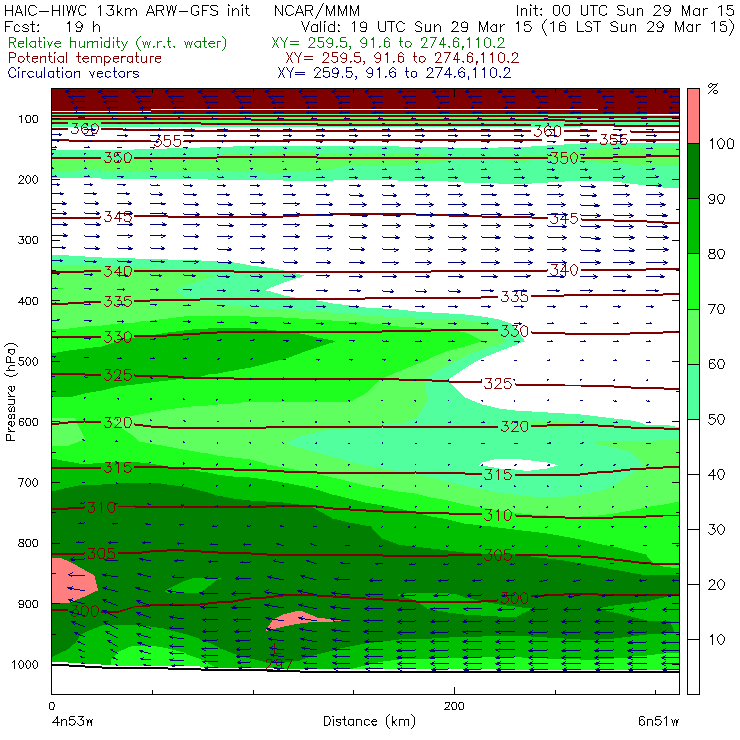Click the '6n51w' end coordinate label
This screenshot has height=740, width=740.
[658, 722]
